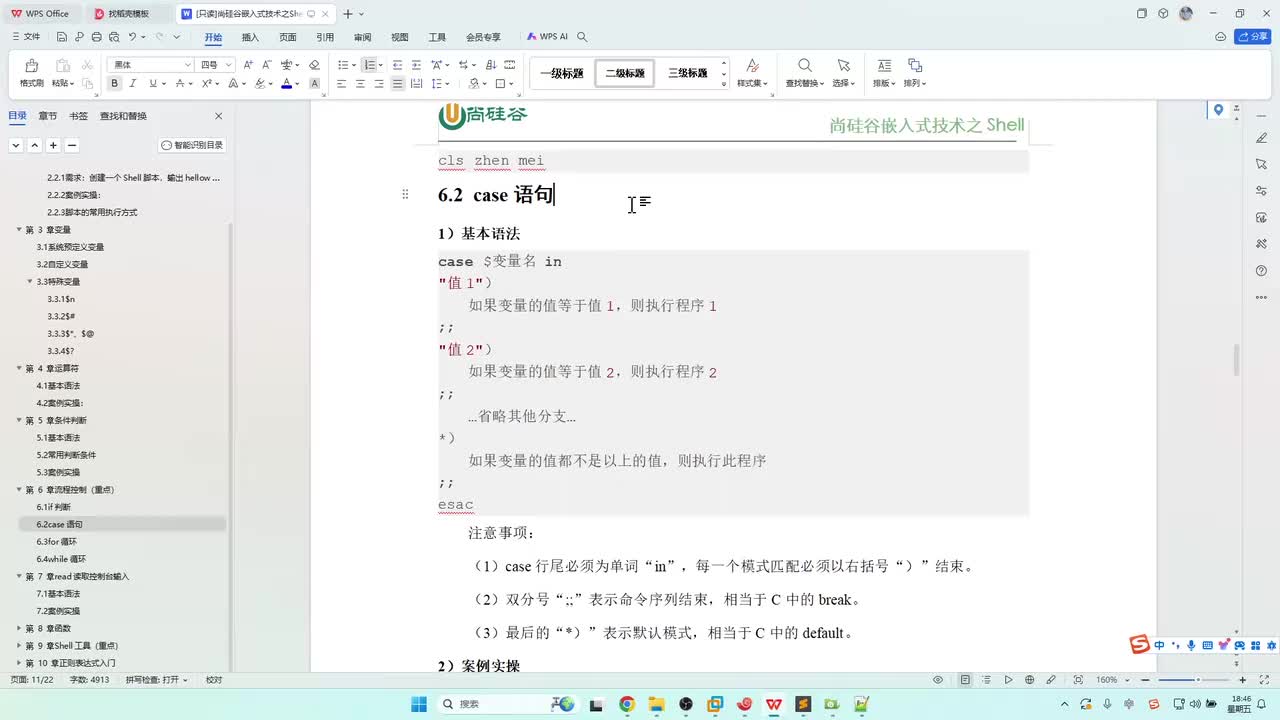The width and height of the screenshot is (1280, 720).
Task: Decrease paragraph indent
Action: [398, 65]
